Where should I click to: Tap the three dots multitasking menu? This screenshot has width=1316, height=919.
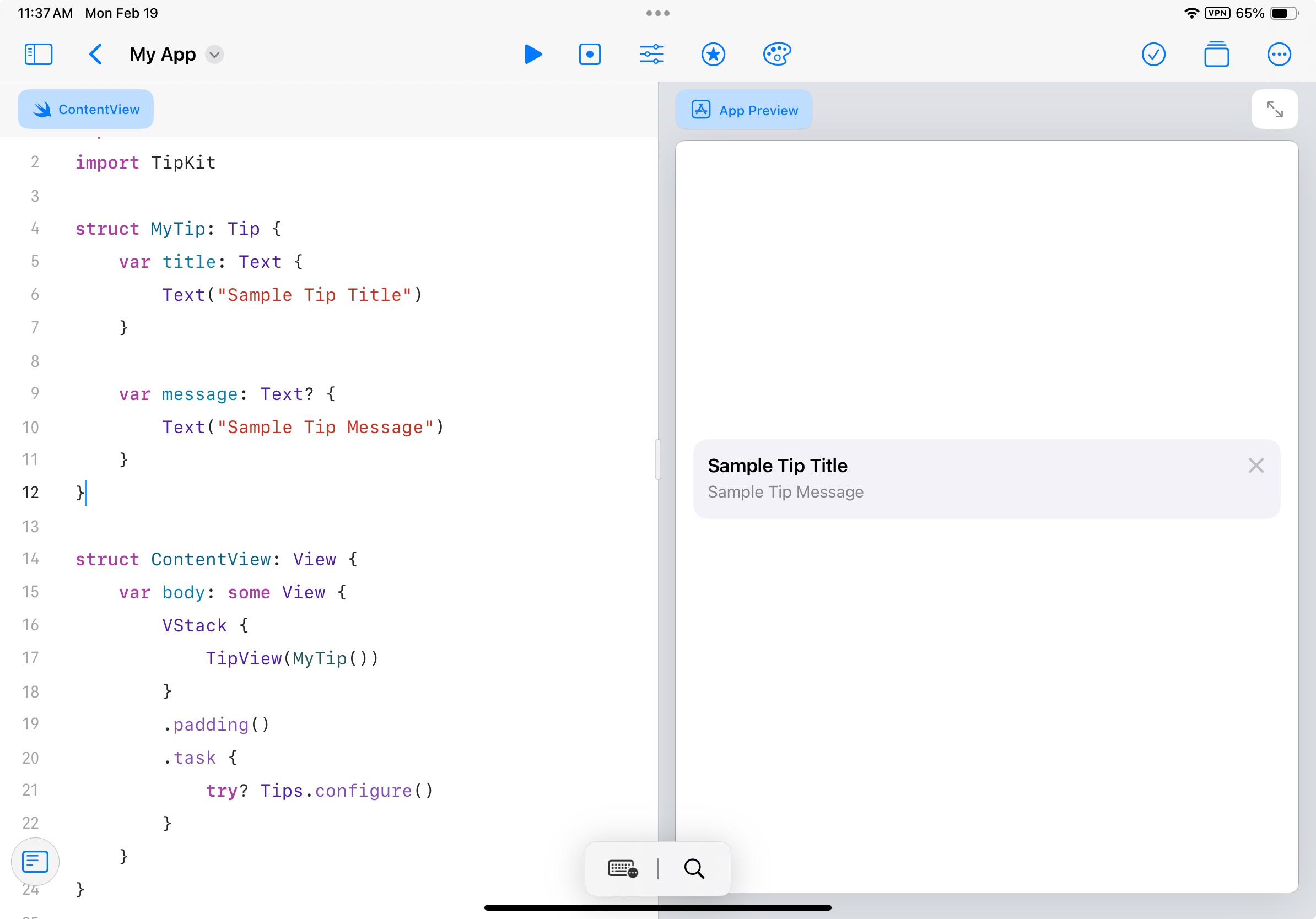pos(657,13)
